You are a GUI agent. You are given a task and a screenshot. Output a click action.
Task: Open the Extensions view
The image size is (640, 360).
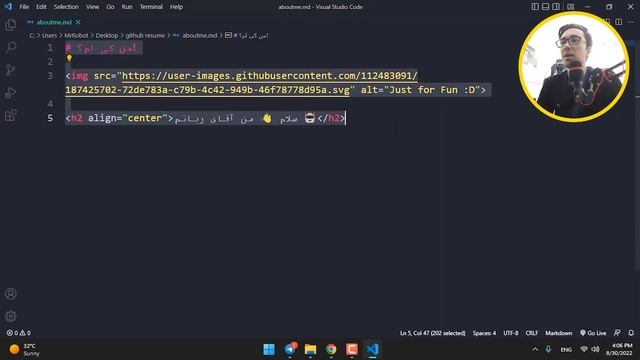click(11, 115)
